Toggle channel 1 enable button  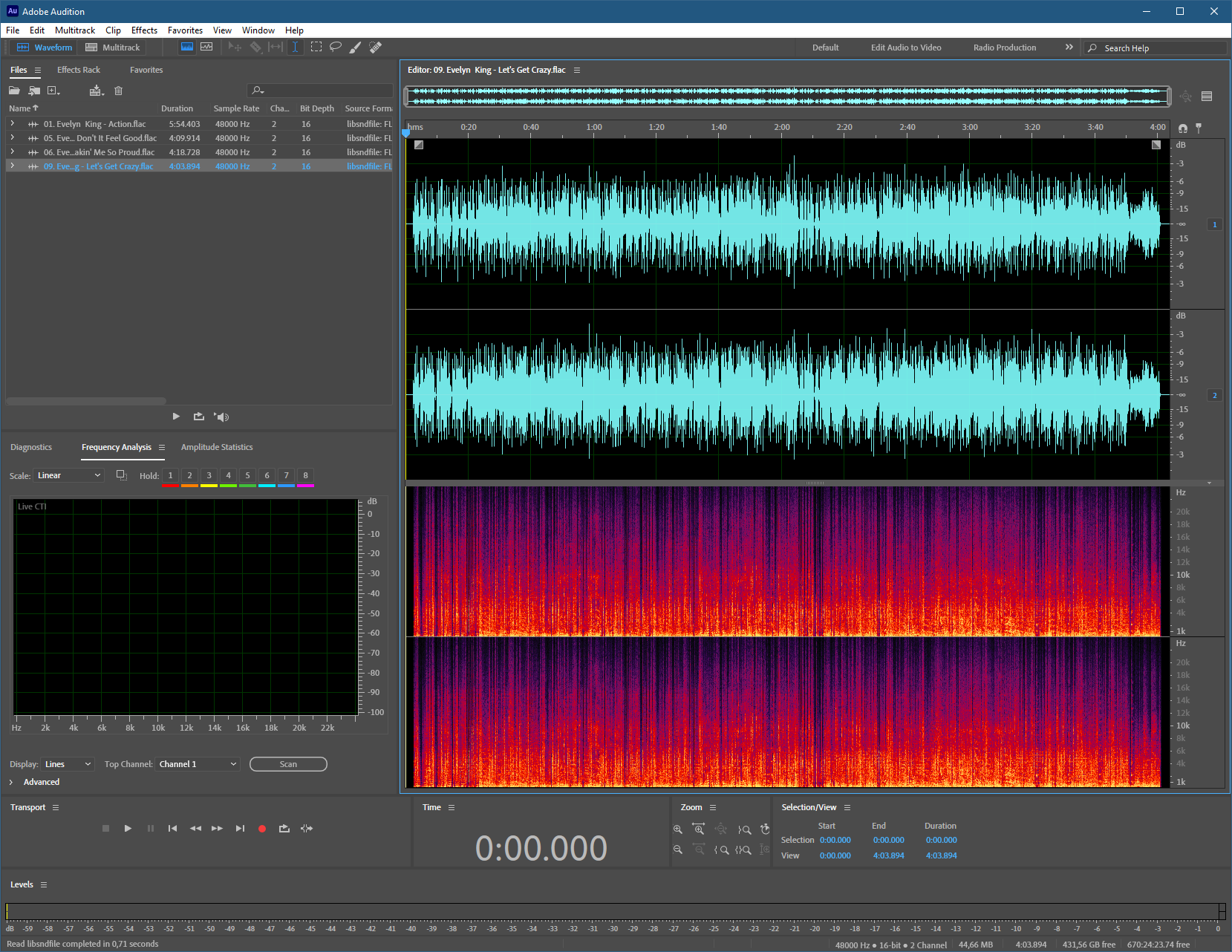point(1215,224)
